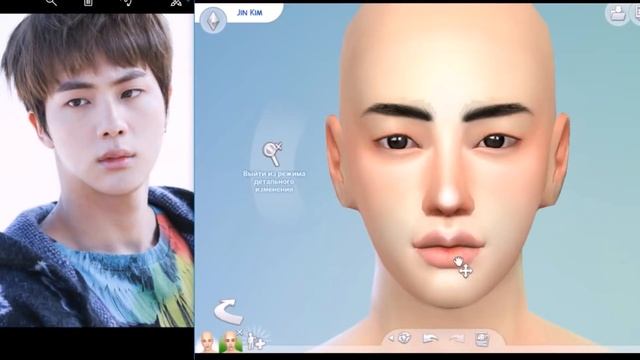Save household to library icon at top right
Screen dimensions: 640x360
pyautogui.click(x=617, y=14)
